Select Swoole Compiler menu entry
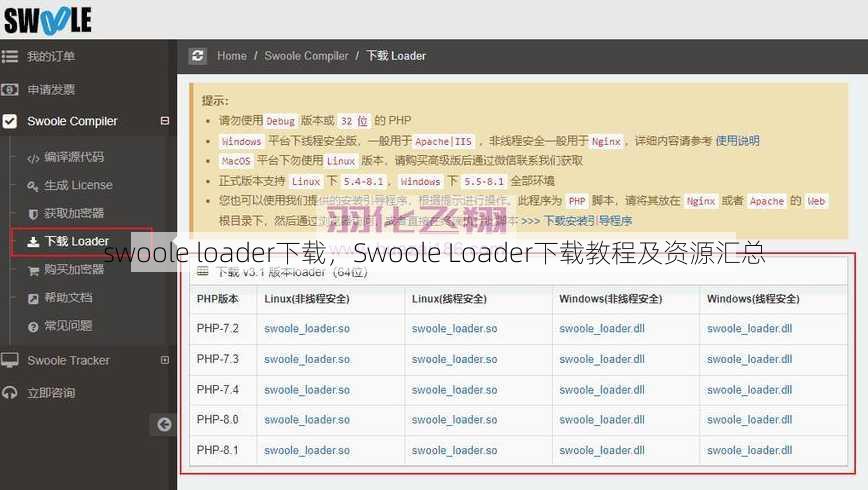Viewport: 868px width, 490px height. tap(72, 121)
